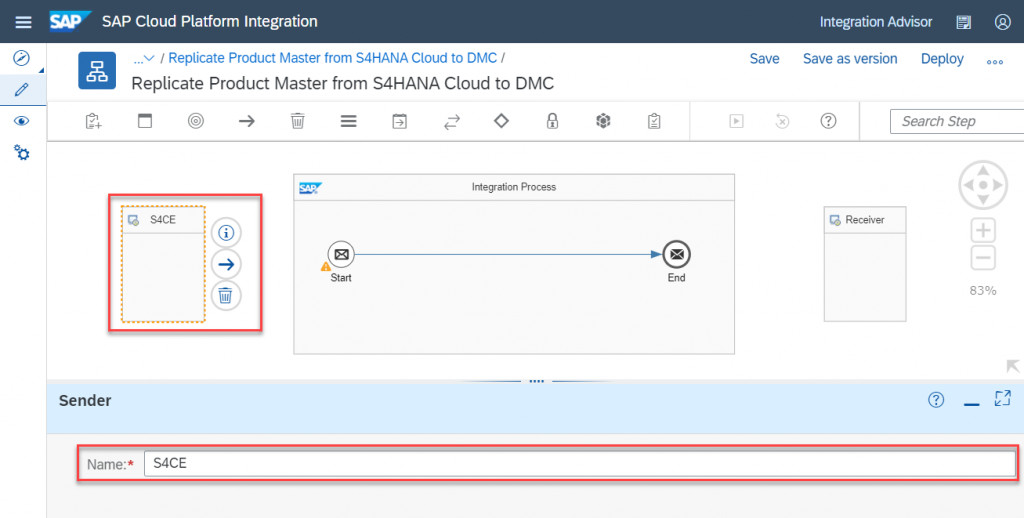Image resolution: width=1024 pixels, height=518 pixels.
Task: Select the Start message event
Action: pyautogui.click(x=341, y=254)
